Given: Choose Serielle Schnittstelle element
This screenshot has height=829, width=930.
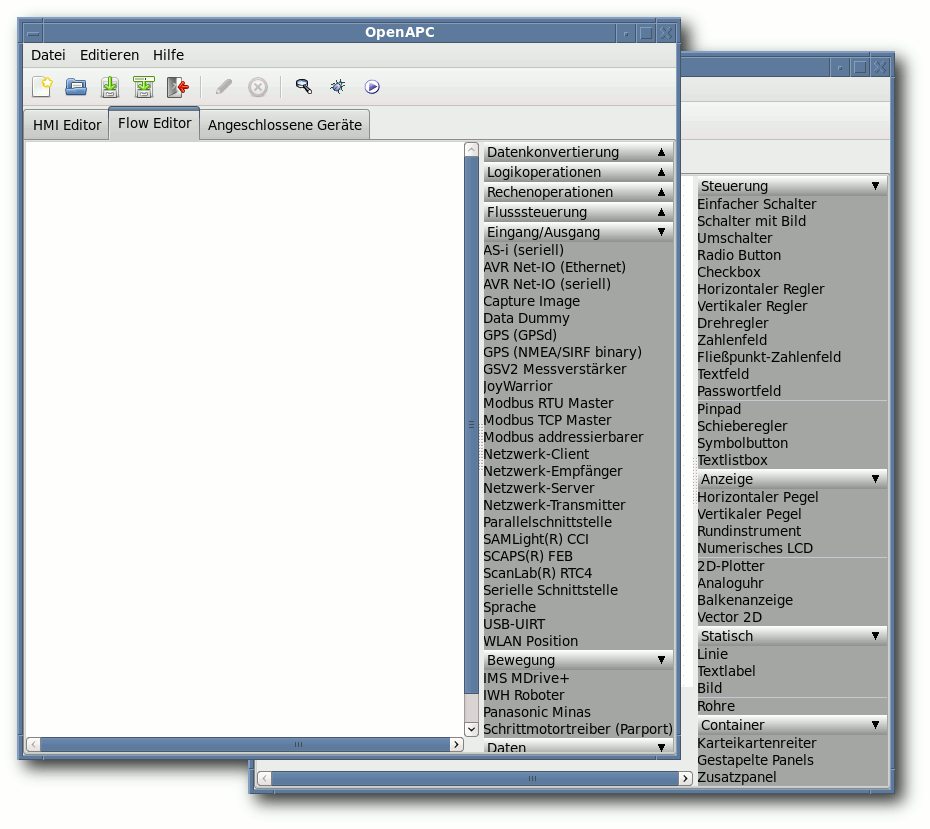Looking at the screenshot, I should pos(550,591).
